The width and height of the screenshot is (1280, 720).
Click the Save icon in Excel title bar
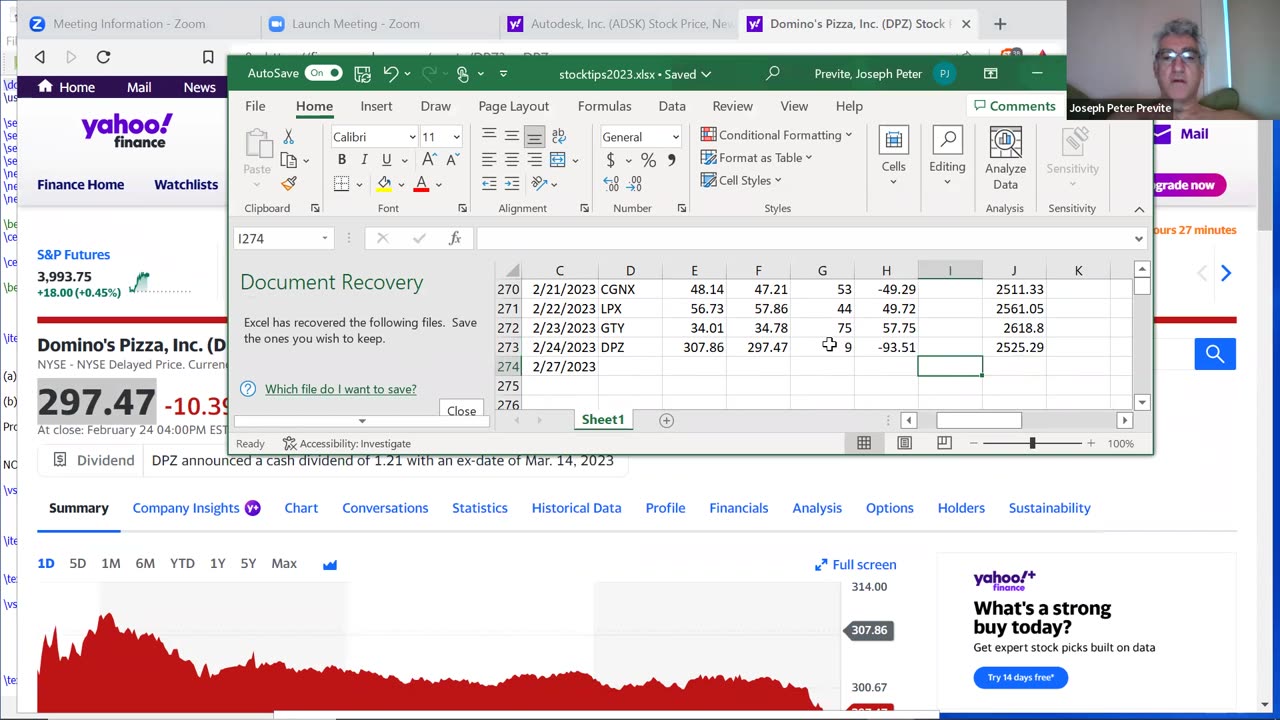coord(362,73)
